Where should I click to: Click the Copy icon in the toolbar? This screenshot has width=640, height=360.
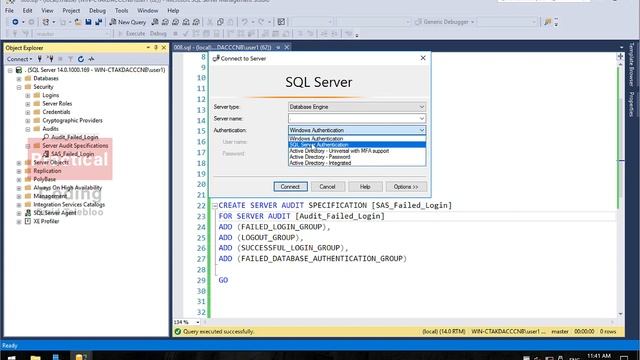[220, 22]
